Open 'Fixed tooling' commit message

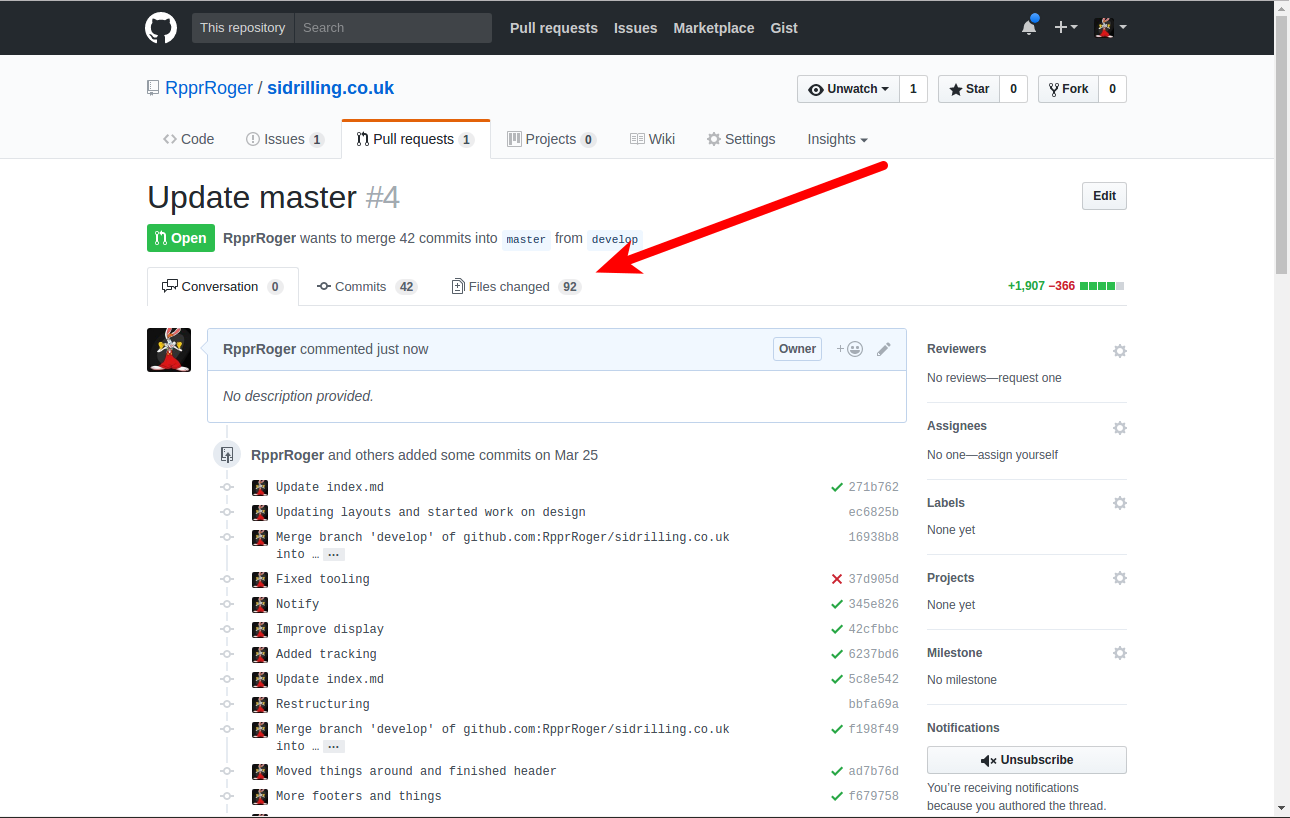(x=323, y=580)
